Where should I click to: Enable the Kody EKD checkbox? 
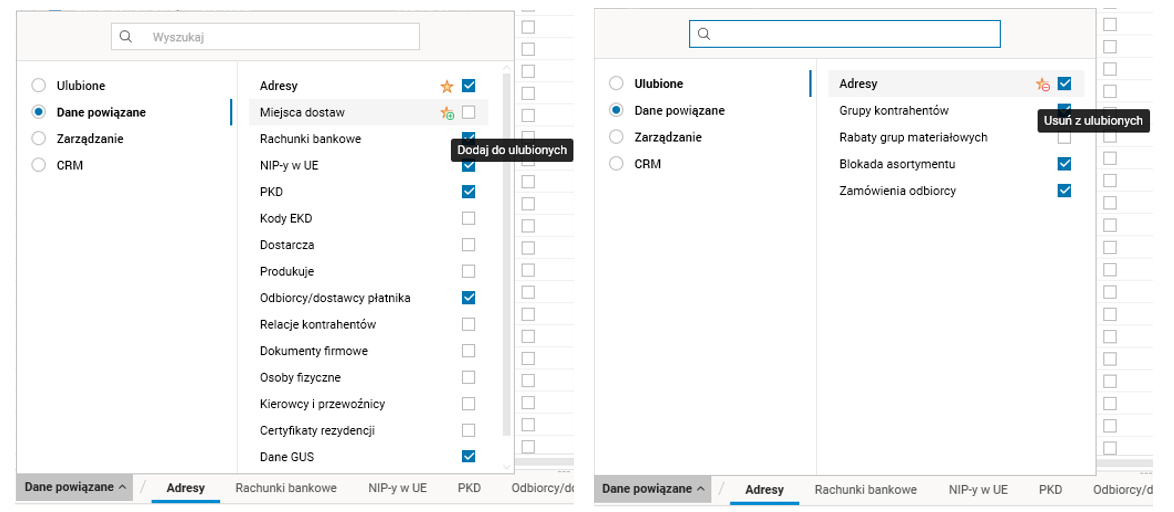[x=468, y=218]
